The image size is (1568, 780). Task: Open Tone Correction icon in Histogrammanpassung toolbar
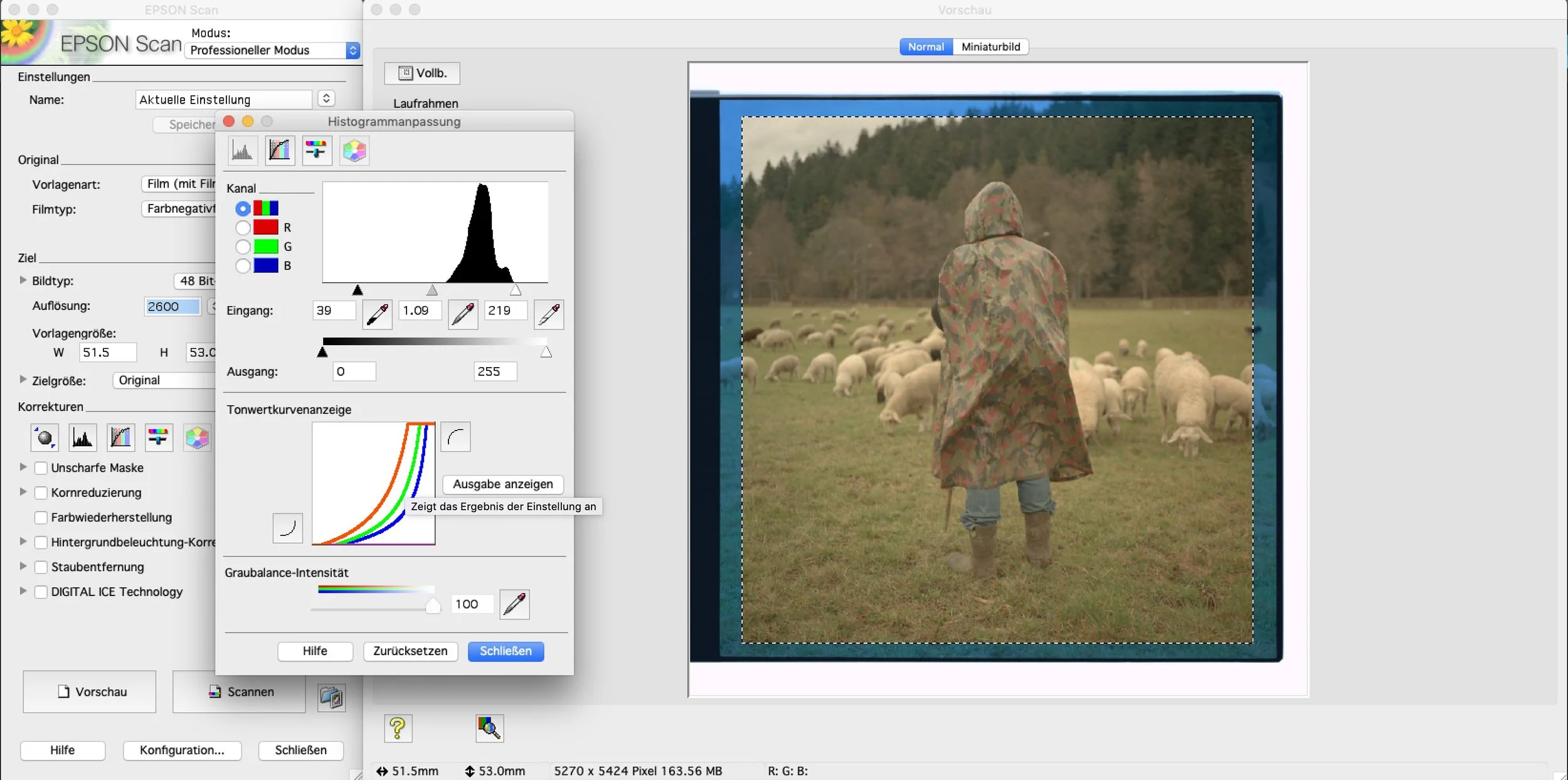[279, 151]
